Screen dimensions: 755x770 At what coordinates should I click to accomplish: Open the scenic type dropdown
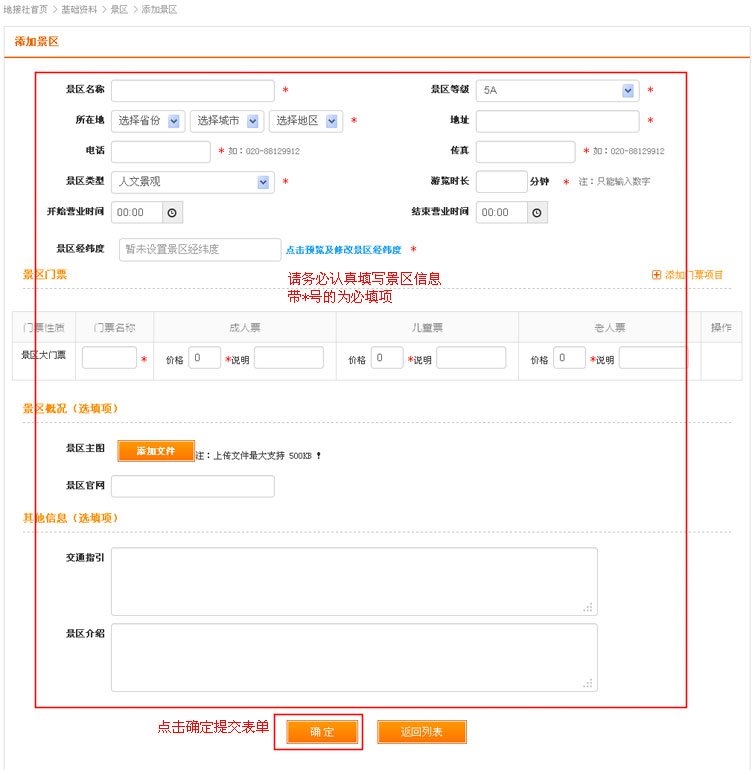point(263,182)
